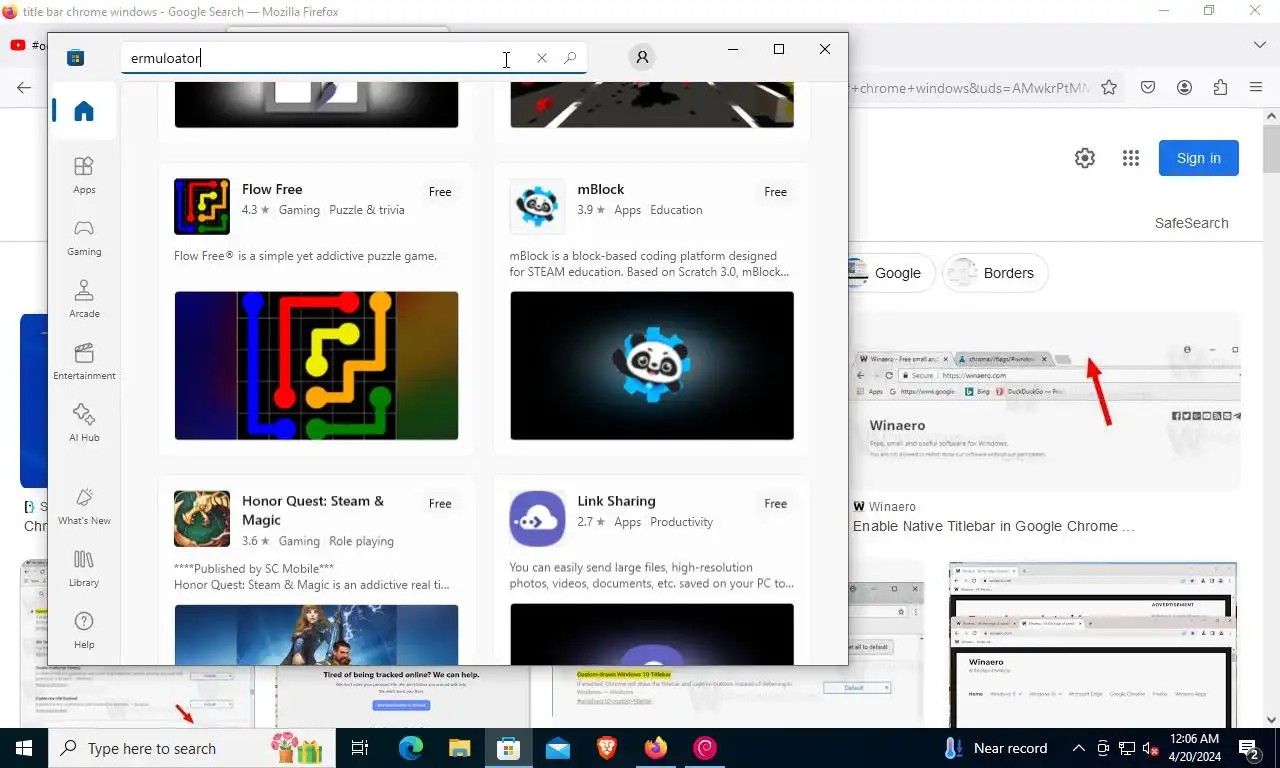Open Google apps grid in Firefox
Viewport: 1280px width, 768px height.
click(x=1131, y=158)
